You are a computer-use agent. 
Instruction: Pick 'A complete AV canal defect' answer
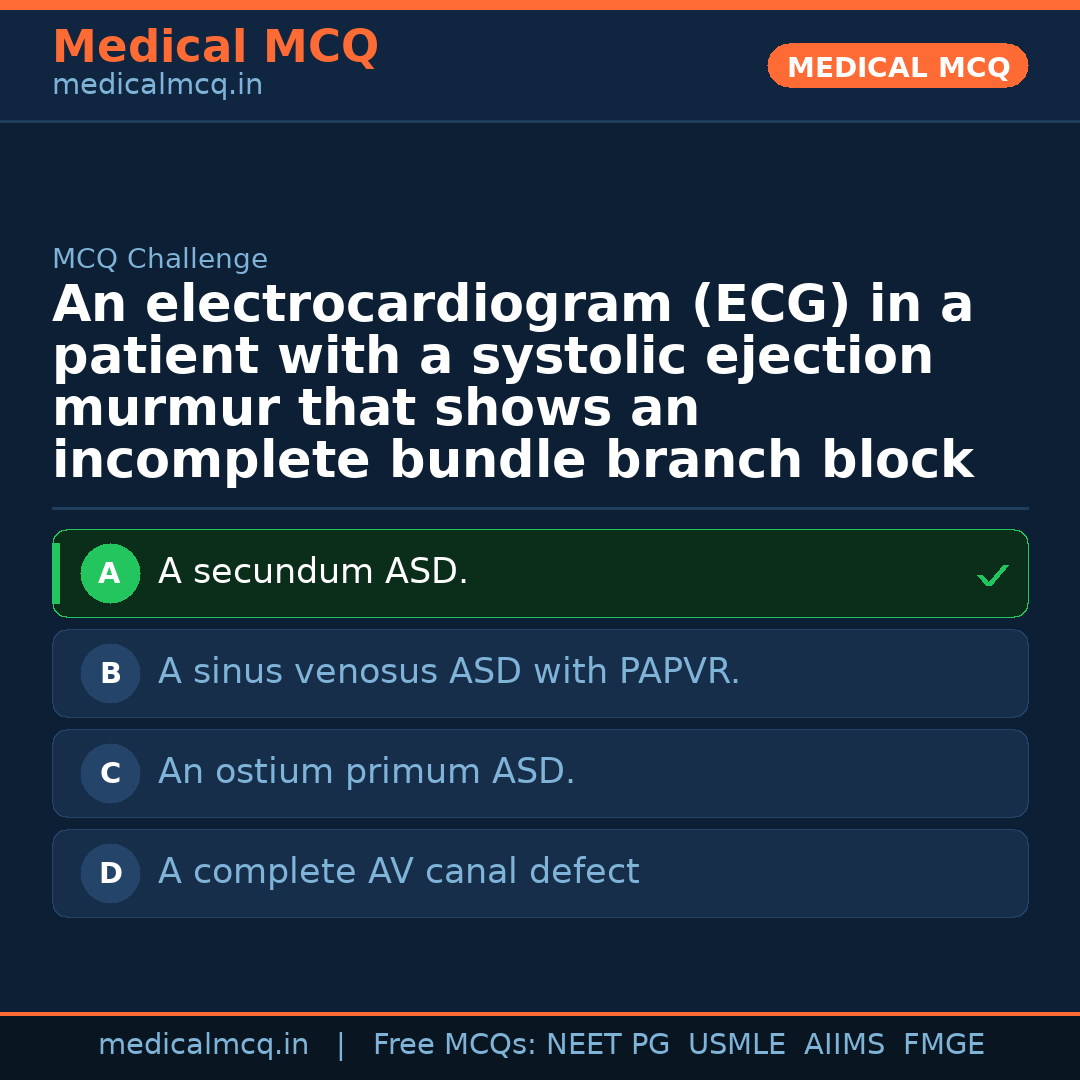[398, 872]
